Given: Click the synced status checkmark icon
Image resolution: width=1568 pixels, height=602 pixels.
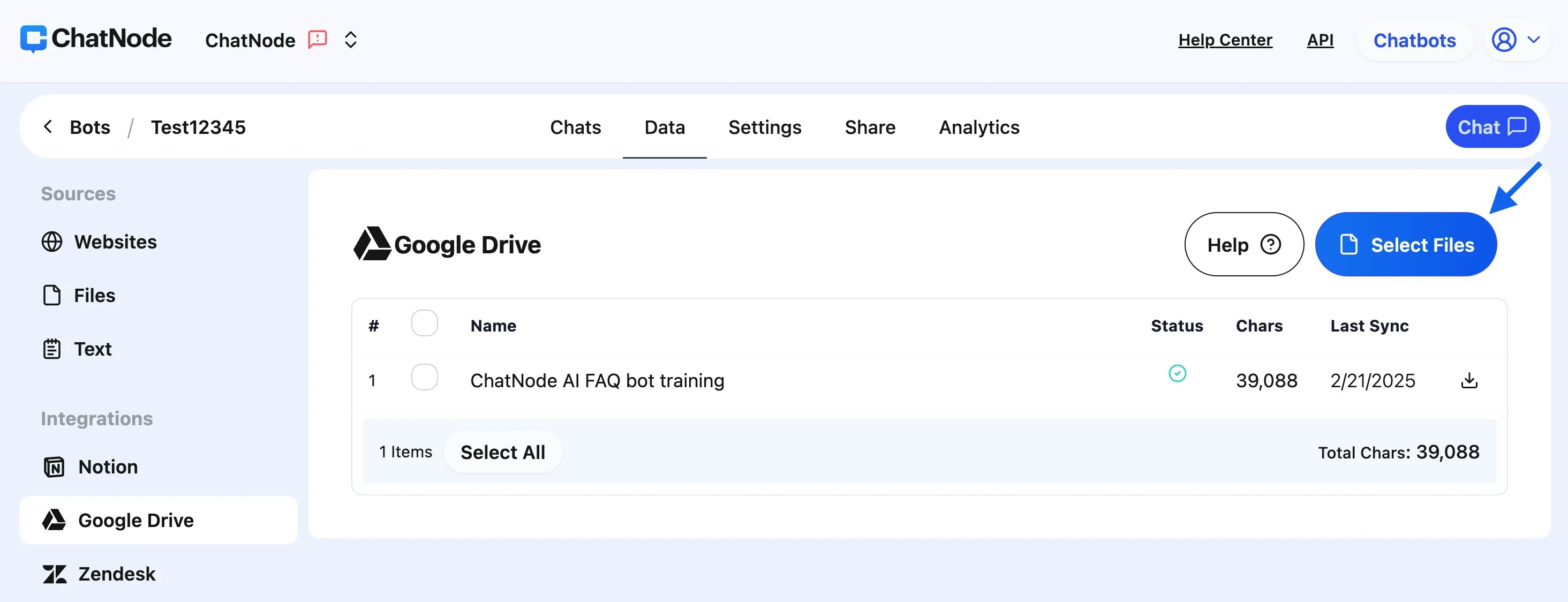Looking at the screenshot, I should point(1177,373).
